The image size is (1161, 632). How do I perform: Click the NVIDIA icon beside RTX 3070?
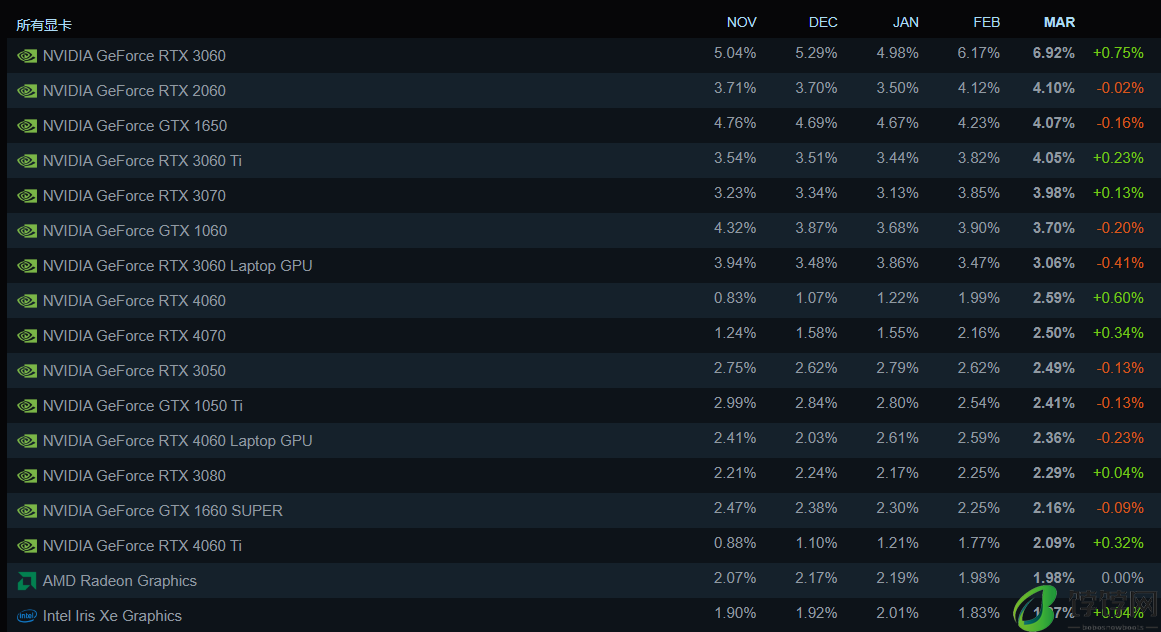coord(27,196)
